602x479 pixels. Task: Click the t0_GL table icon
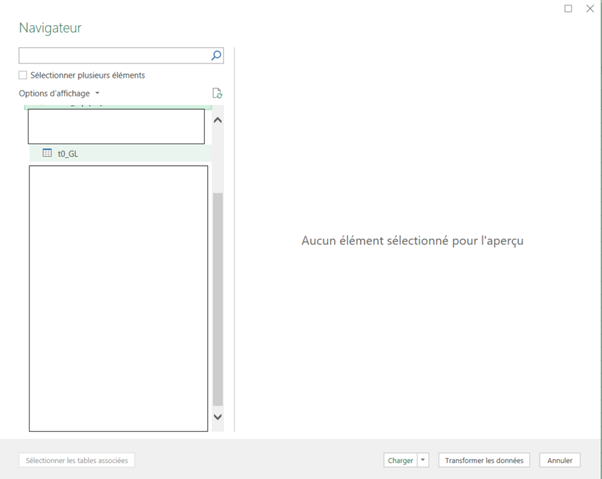point(47,153)
